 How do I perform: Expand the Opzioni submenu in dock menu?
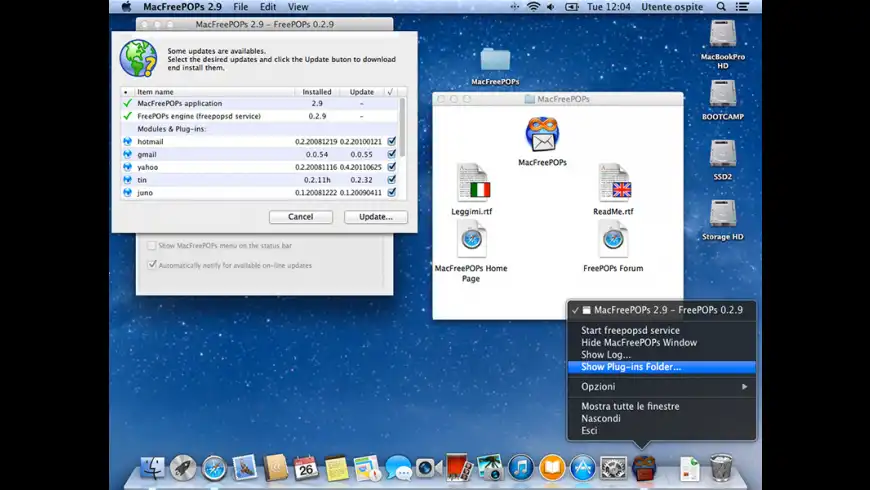pyautogui.click(x=661, y=386)
